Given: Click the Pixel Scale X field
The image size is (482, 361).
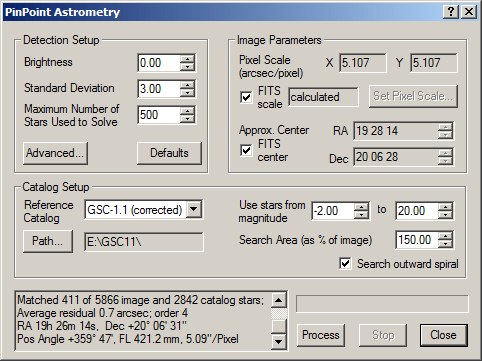Looking at the screenshot, I should (363, 63).
